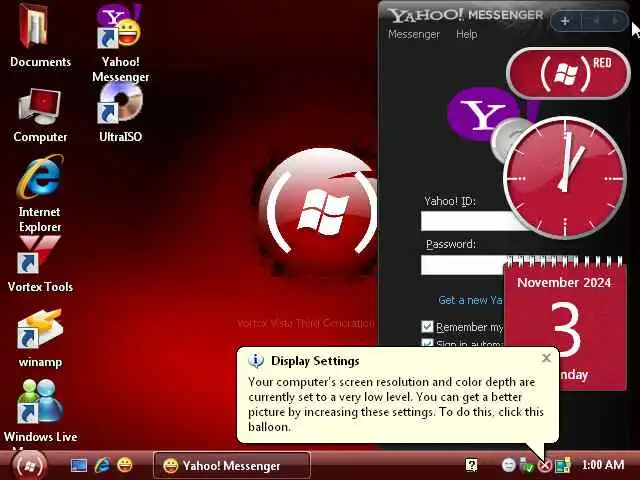Open the Messenger menu
This screenshot has height=480, width=640.
pyautogui.click(x=414, y=34)
